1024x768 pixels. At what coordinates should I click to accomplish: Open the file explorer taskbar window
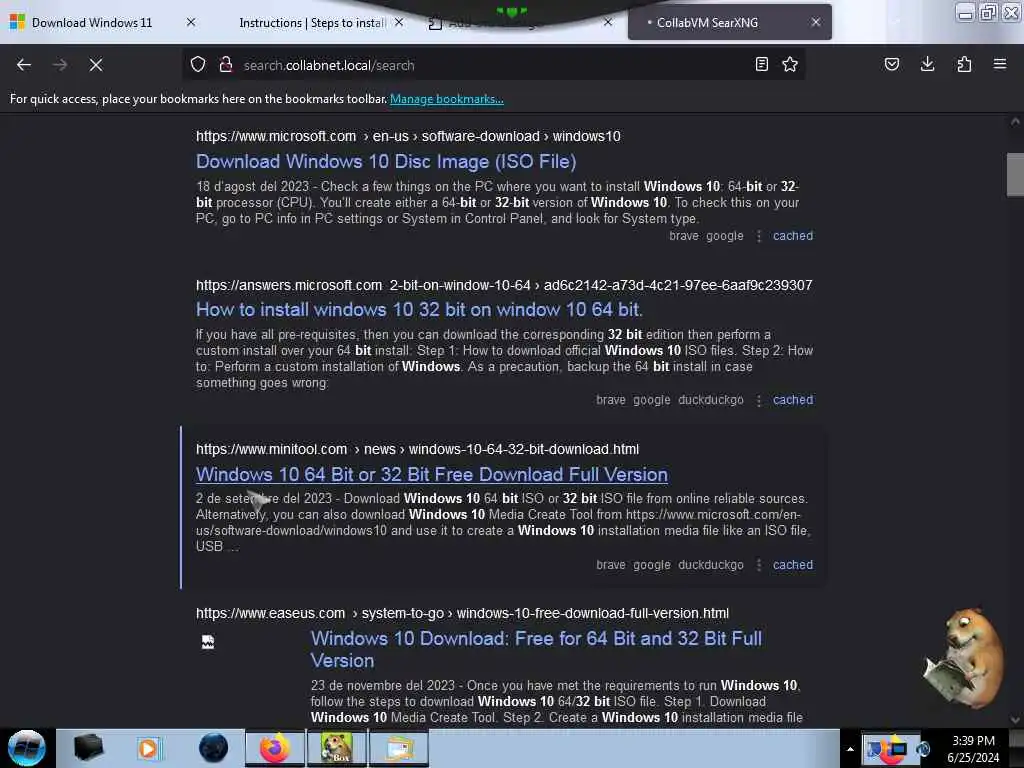(x=399, y=748)
